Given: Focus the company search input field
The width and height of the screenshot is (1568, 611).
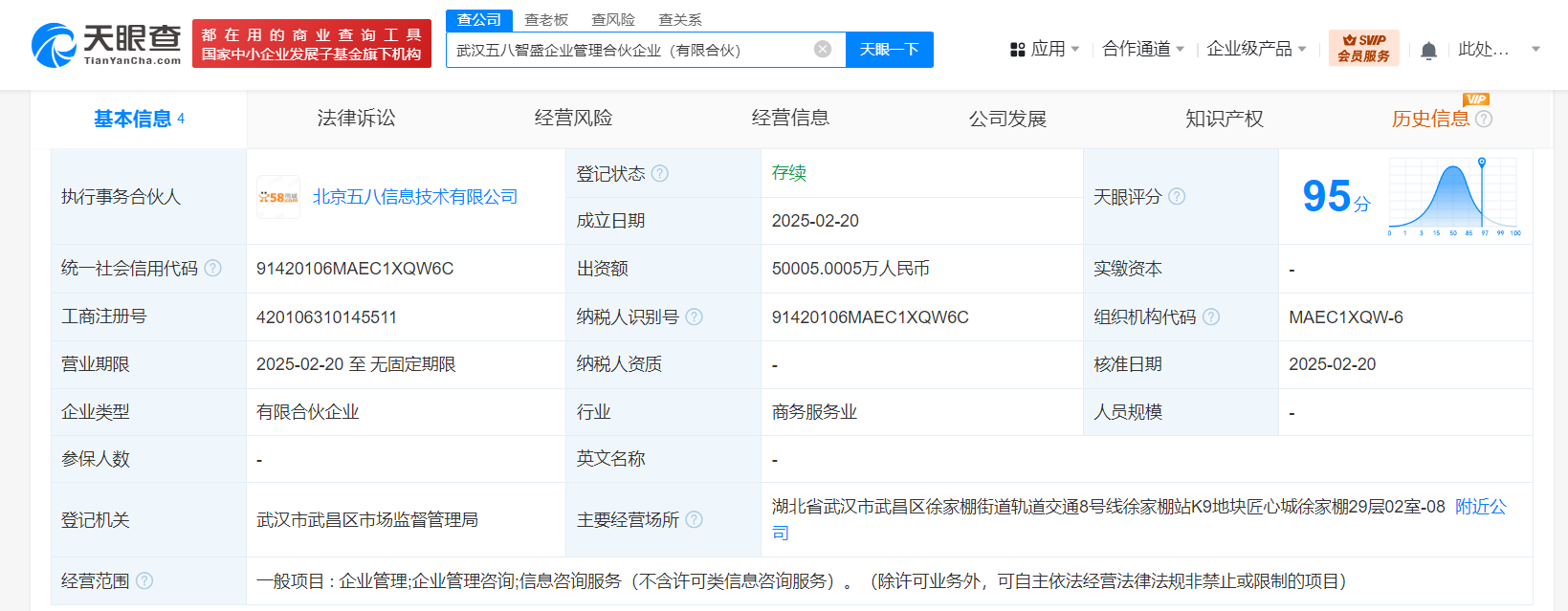Looking at the screenshot, I should (631, 50).
